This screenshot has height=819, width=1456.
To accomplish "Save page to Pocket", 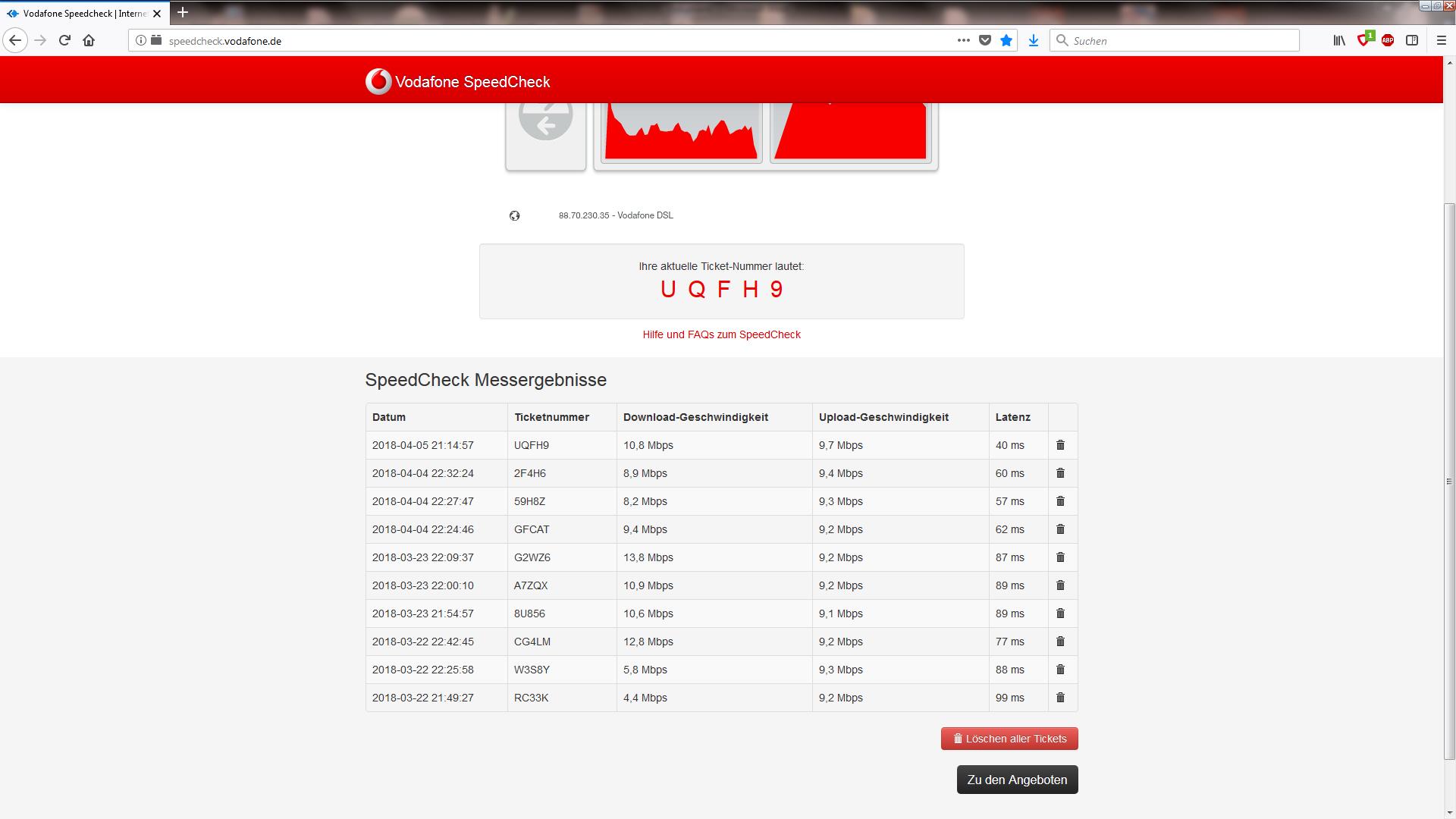I will (985, 41).
